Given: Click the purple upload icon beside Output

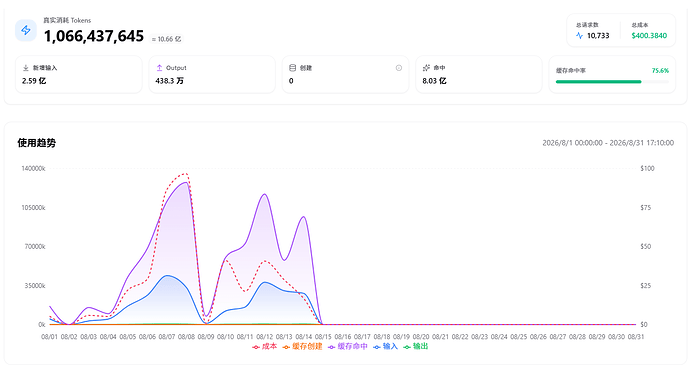Looking at the screenshot, I should click(159, 68).
